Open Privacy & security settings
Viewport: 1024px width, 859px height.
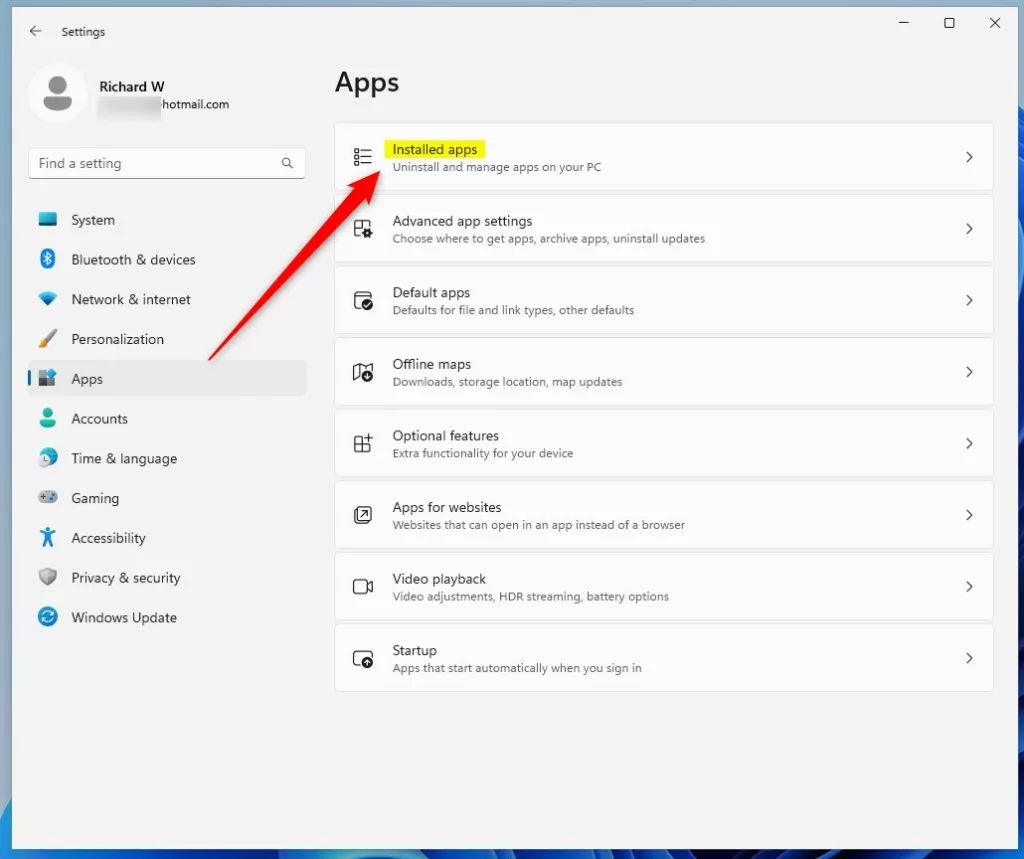[126, 578]
